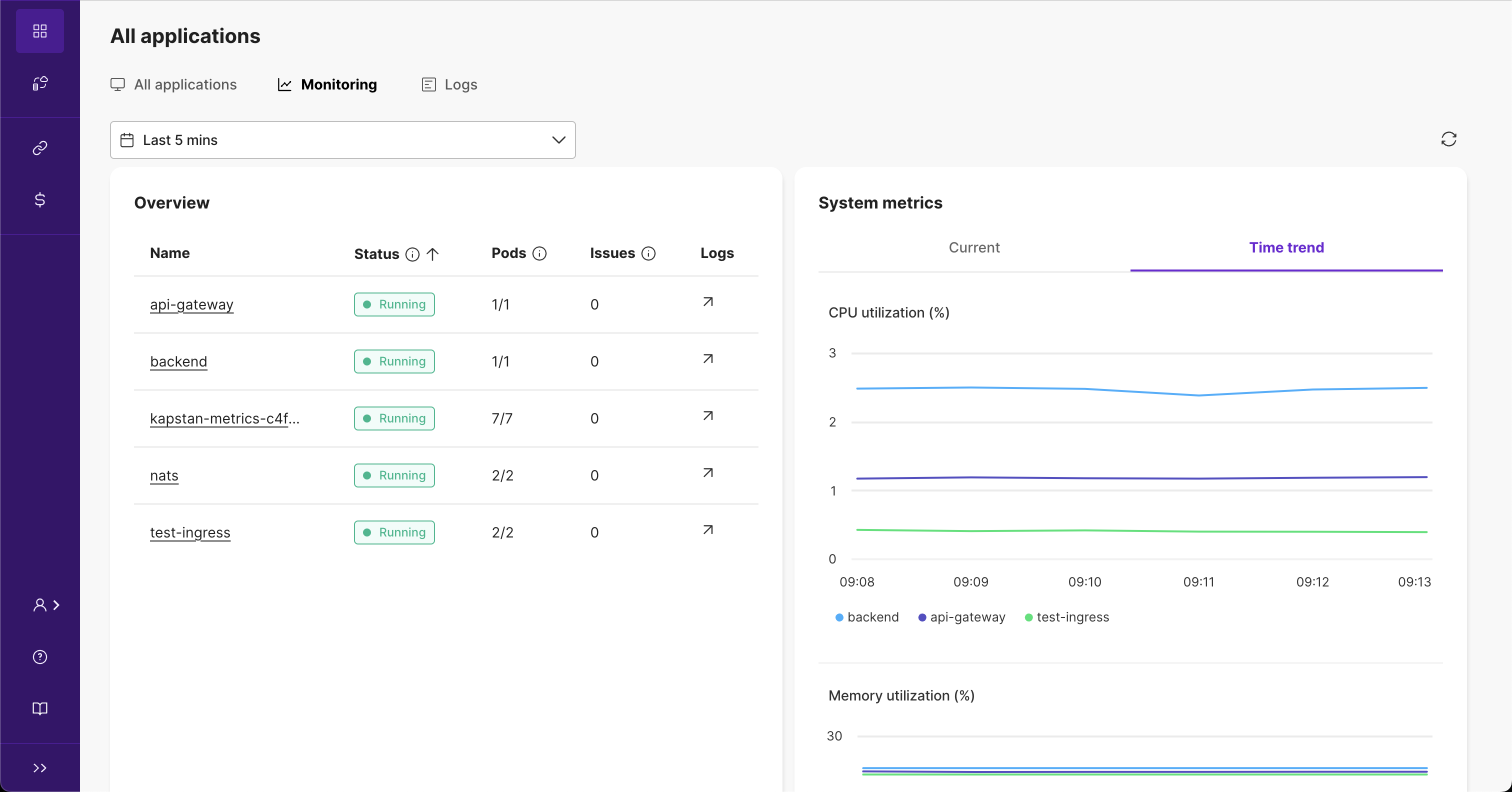Open the nats application link
Image resolution: width=1512 pixels, height=792 pixels.
(x=164, y=475)
